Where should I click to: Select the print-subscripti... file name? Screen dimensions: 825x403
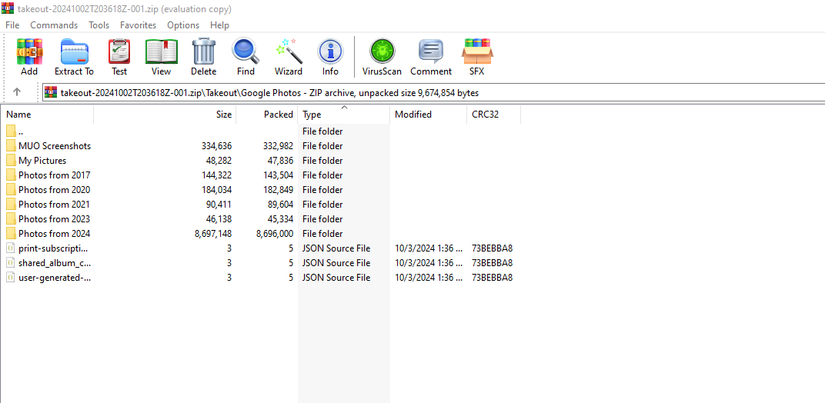click(x=53, y=248)
